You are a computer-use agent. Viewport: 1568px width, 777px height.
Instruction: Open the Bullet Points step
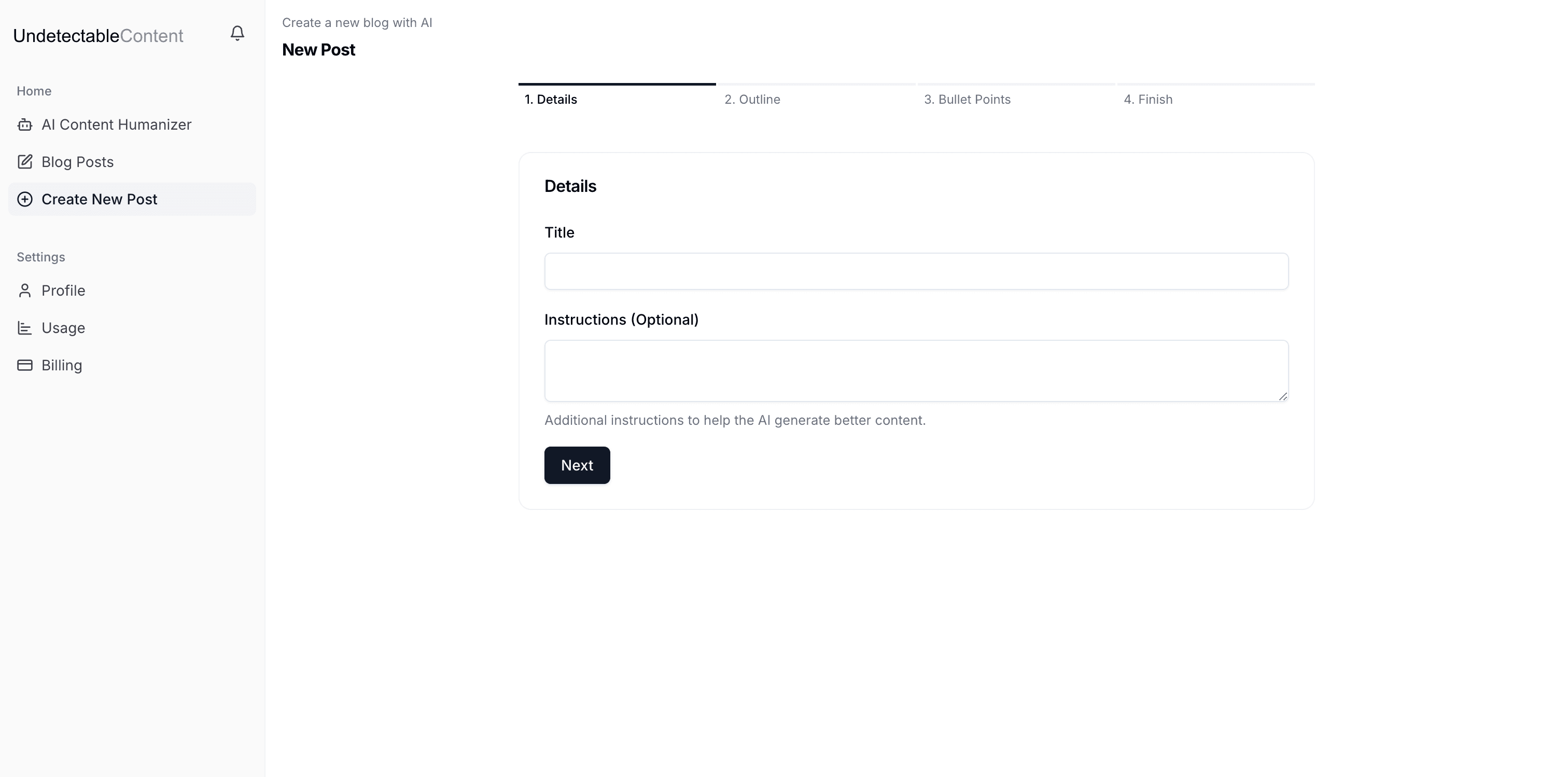pyautogui.click(x=967, y=99)
